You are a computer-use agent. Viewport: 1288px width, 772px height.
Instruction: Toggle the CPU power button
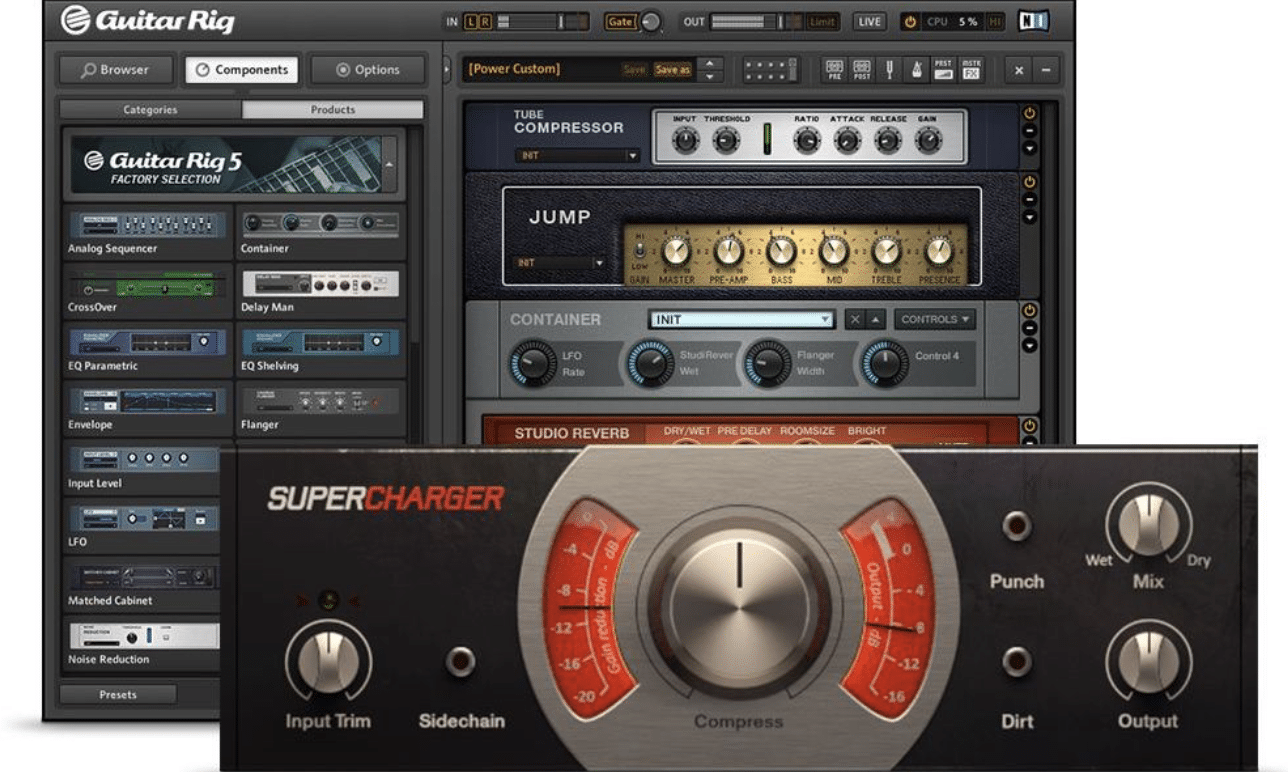point(911,21)
